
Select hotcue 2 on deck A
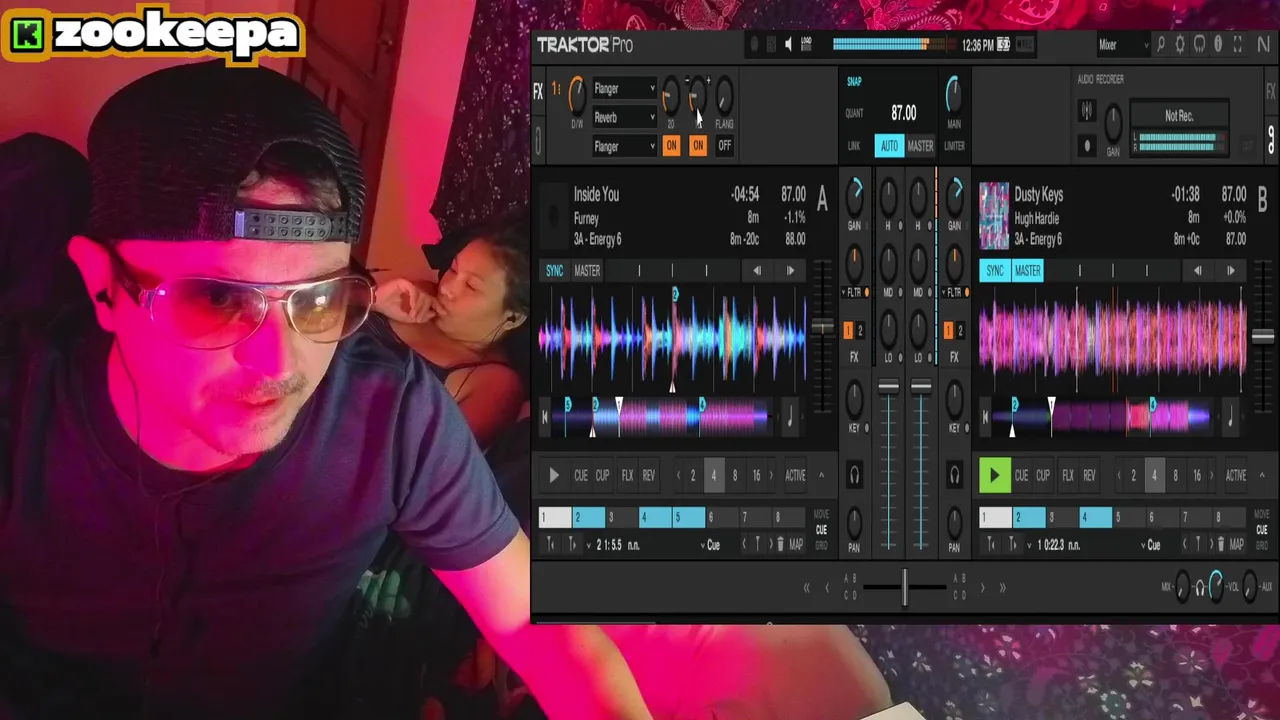589,517
